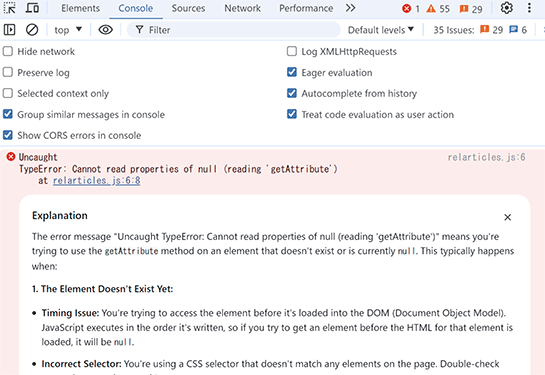Show more tabs with double chevron
This screenshot has width=545, height=375.
point(350,8)
